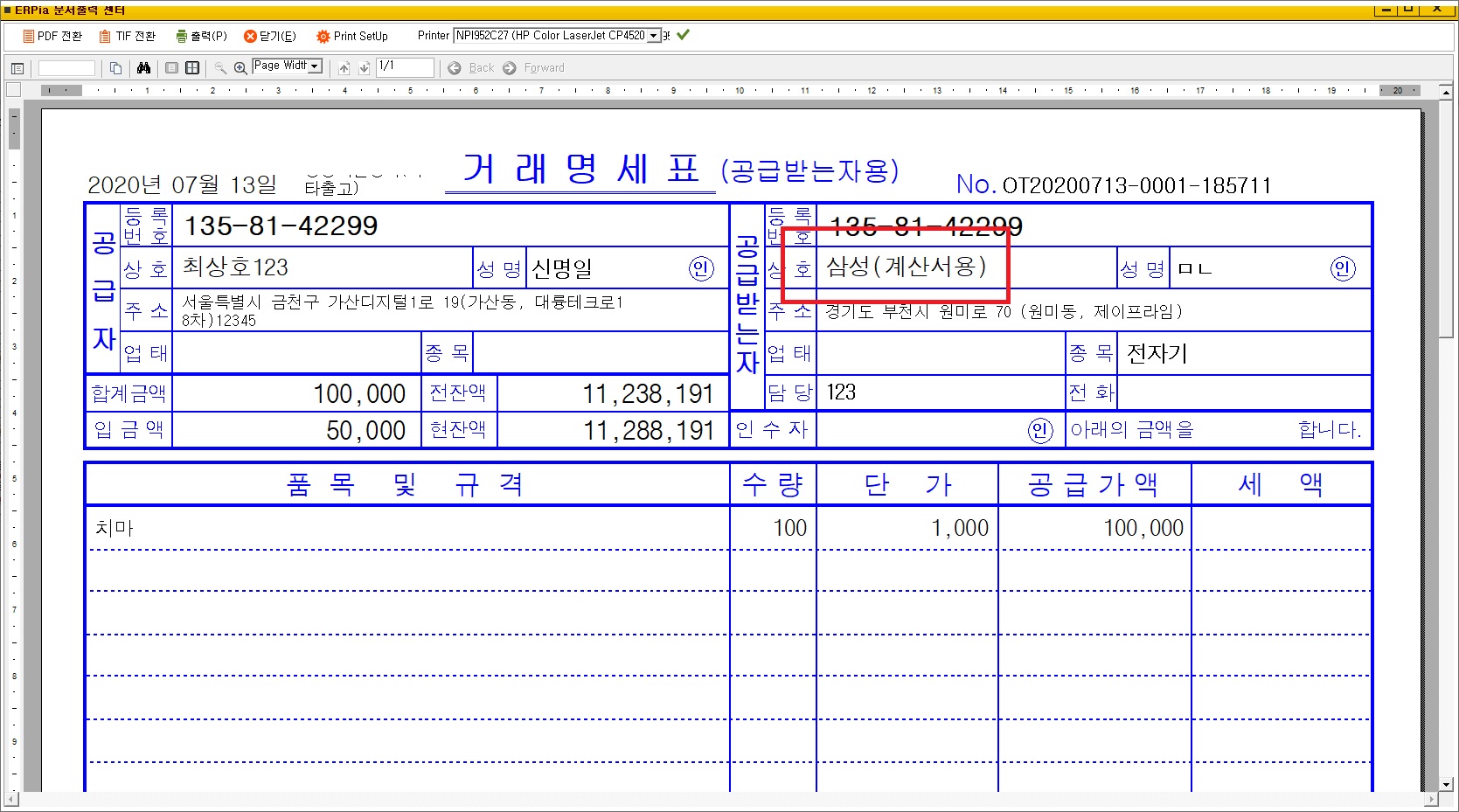1459x812 pixels.
Task: Select the binoculars search icon
Action: point(144,67)
